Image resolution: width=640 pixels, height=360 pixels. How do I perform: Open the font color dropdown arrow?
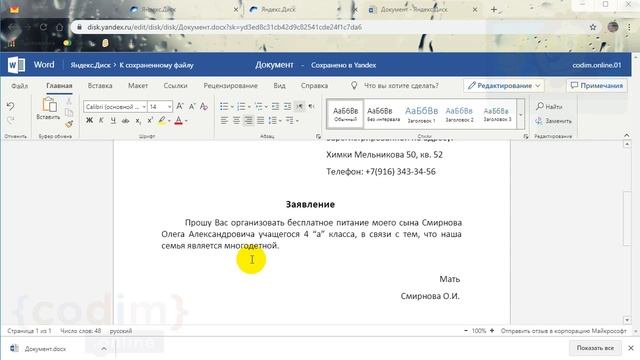186,121
